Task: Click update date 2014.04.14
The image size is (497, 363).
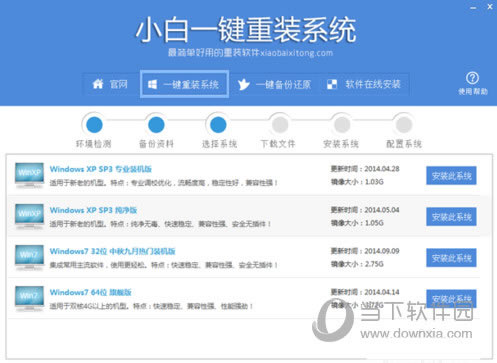Action: pyautogui.click(x=382, y=292)
